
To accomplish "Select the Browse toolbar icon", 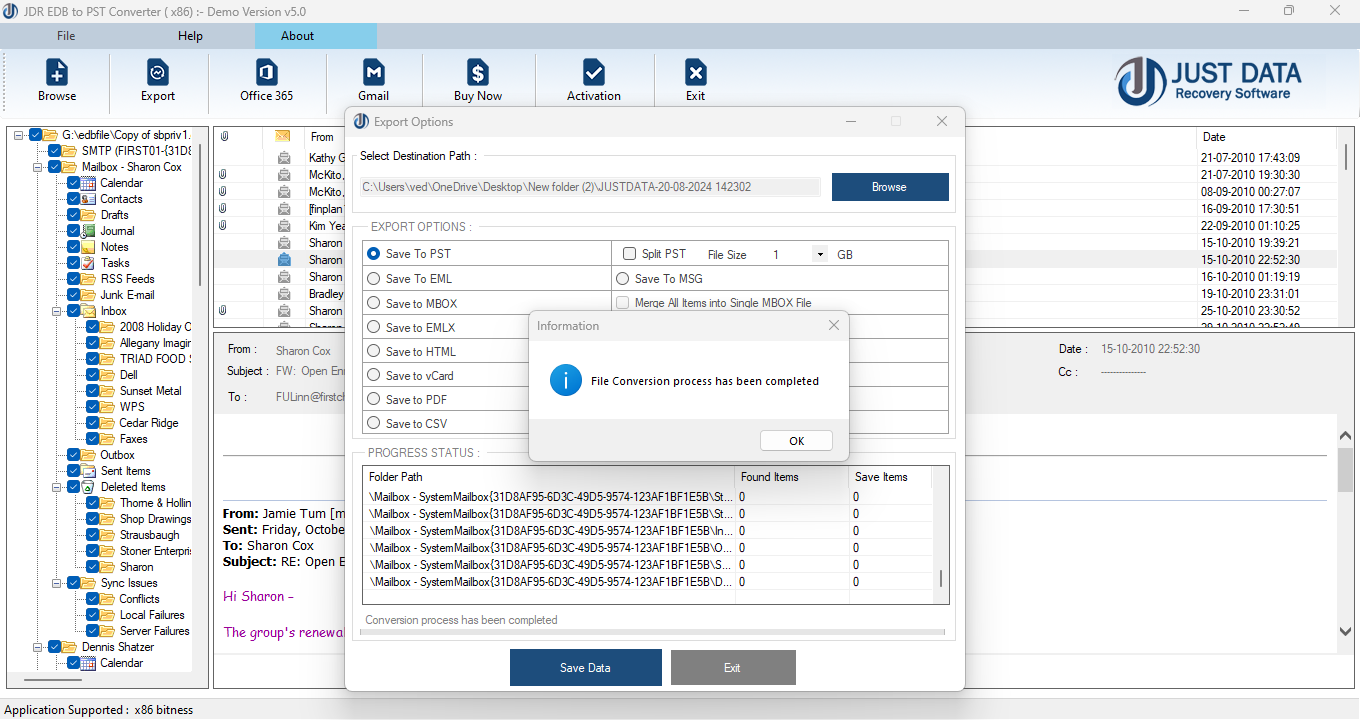I will [x=56, y=78].
